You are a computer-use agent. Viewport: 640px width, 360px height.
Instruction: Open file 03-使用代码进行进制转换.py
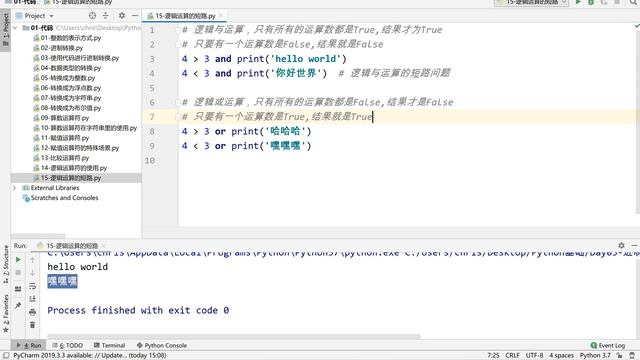[x=76, y=58]
